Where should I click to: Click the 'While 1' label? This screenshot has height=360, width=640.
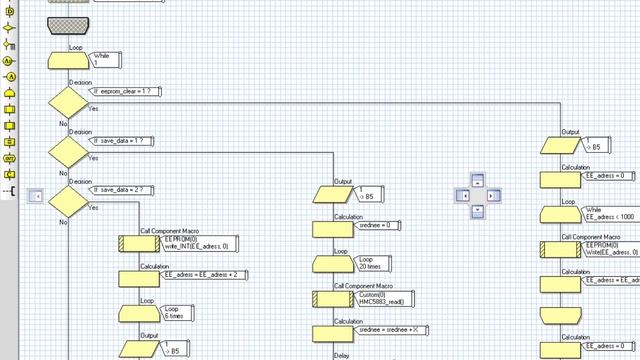pos(105,60)
